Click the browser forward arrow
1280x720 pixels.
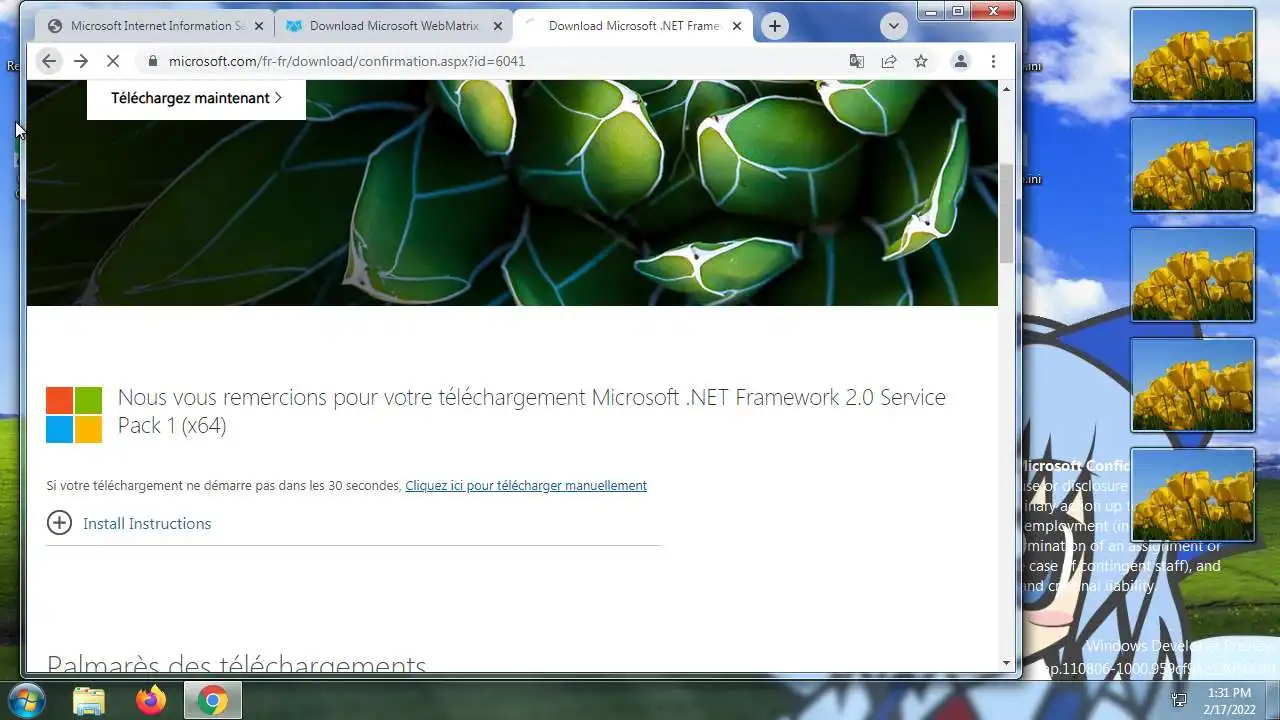click(81, 61)
